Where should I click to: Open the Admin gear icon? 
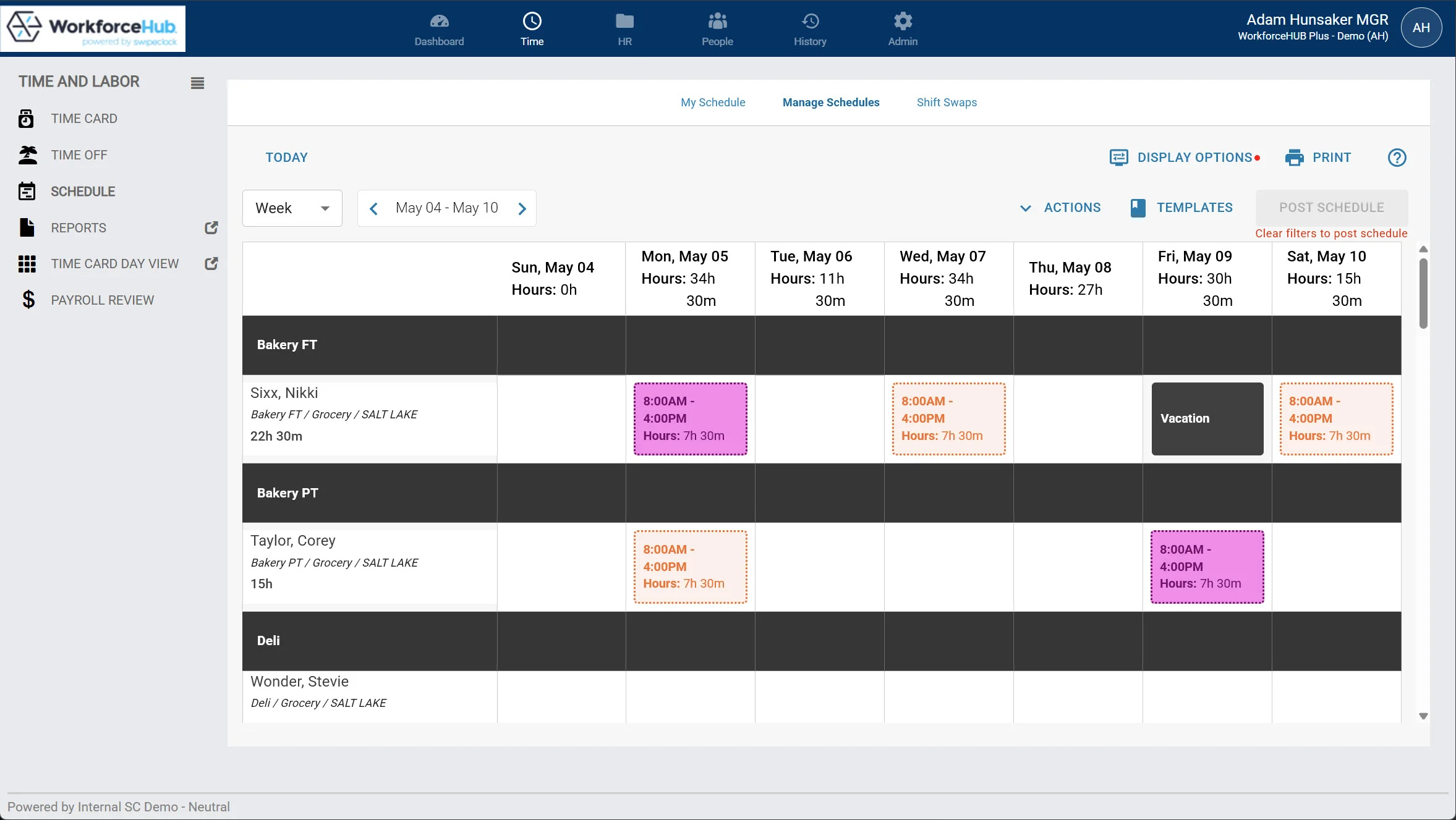tap(903, 22)
